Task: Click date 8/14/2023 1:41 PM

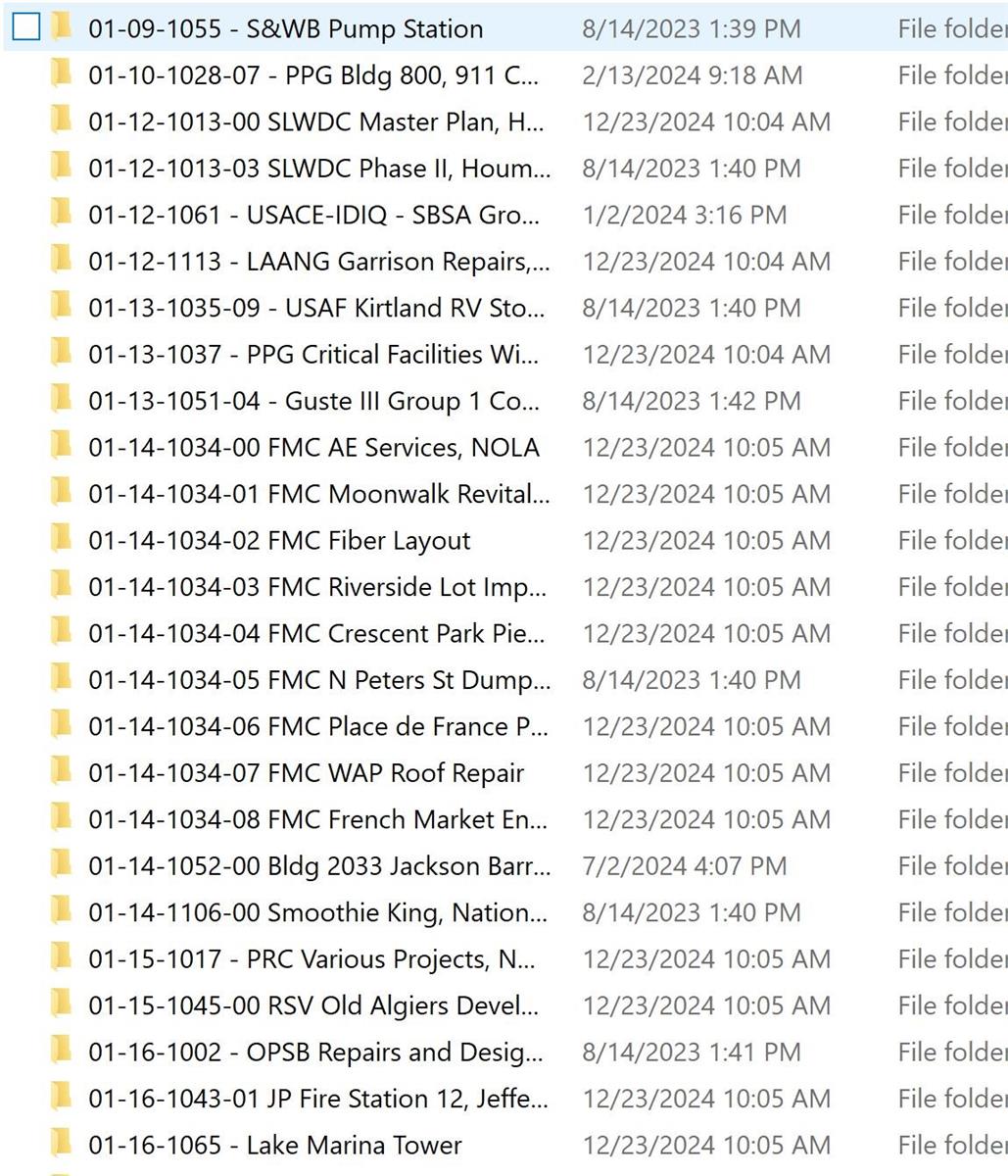Action: (692, 1053)
